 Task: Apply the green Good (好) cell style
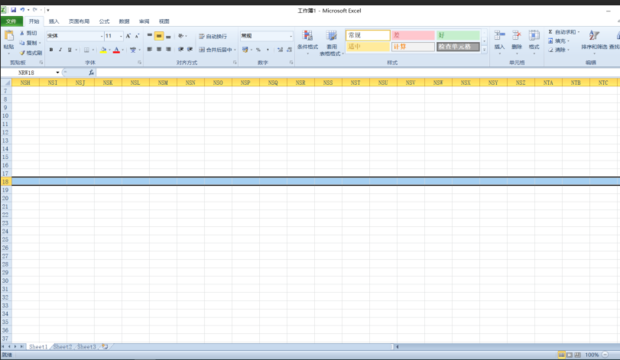(458, 35)
